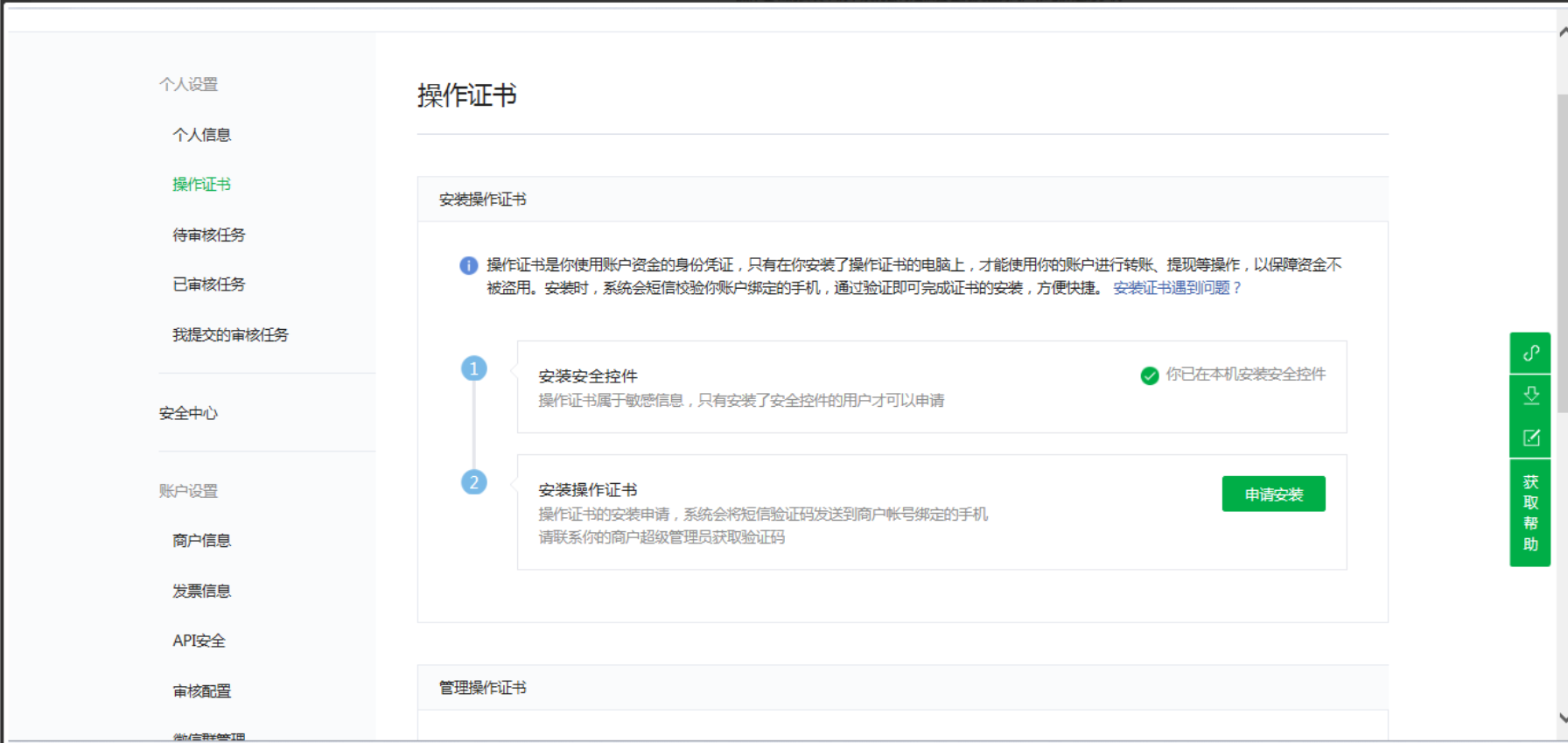Open 已审核任务 in the sidebar
Screen dimensions: 1568x743
coord(209,284)
